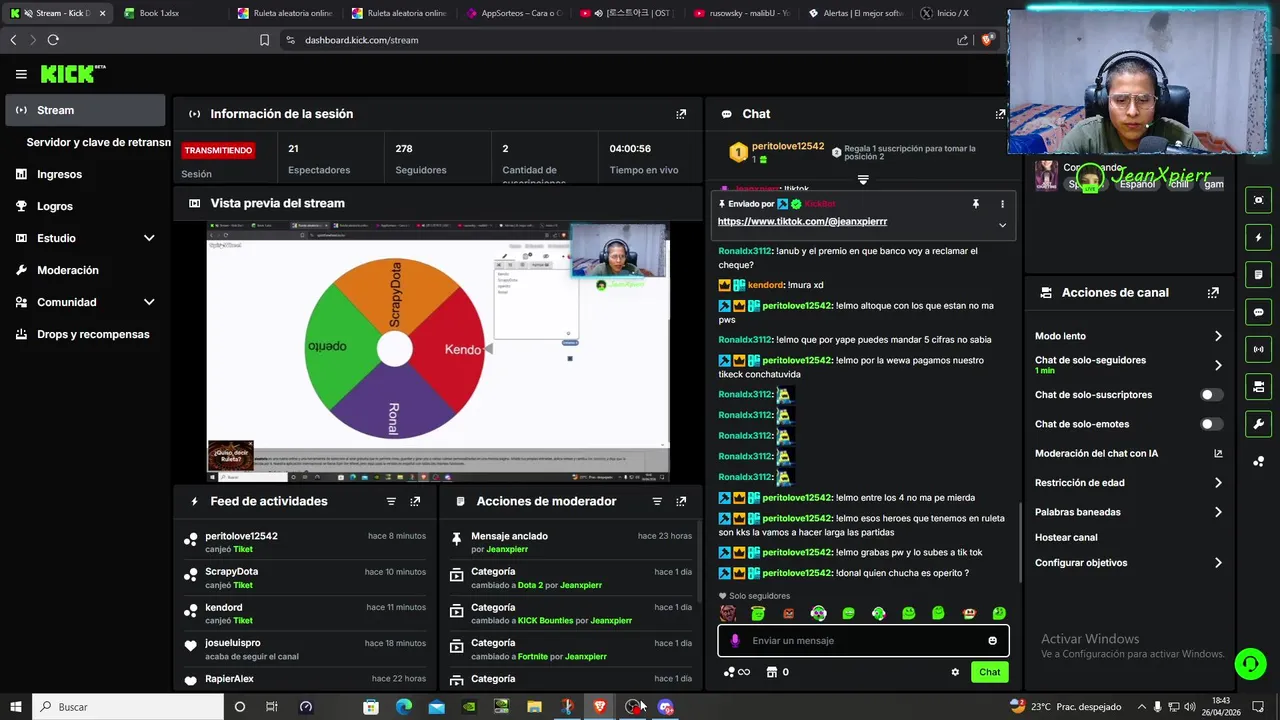Image resolution: width=1280 pixels, height=720 pixels.
Task: Pop out the Información de la sesión panel
Action: coord(681,114)
